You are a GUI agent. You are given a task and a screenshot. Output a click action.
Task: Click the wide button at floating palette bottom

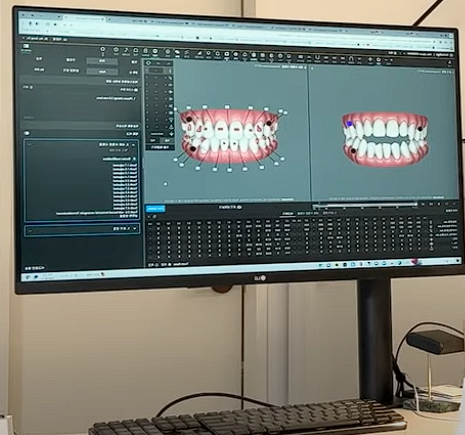click(x=160, y=147)
